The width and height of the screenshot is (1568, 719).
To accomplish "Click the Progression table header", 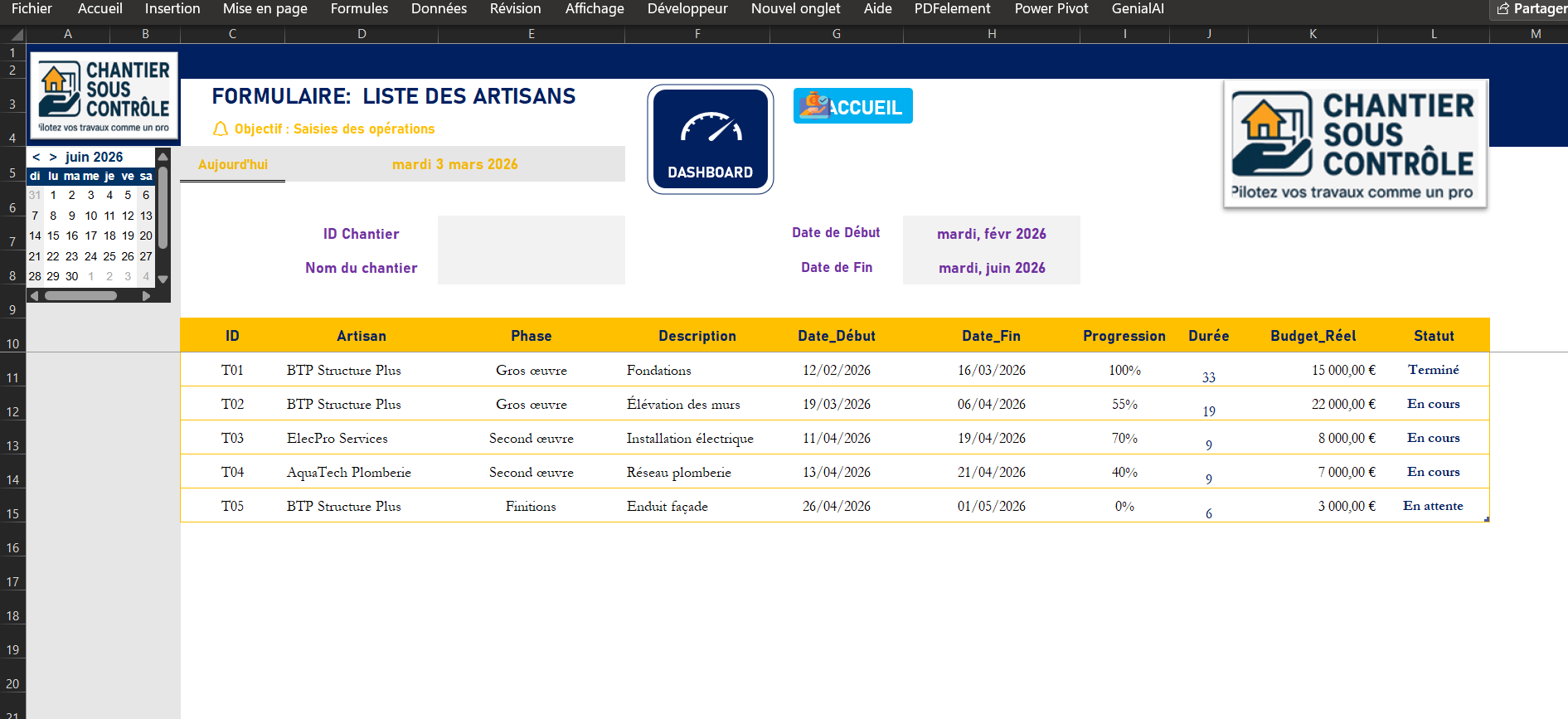I will (1124, 336).
